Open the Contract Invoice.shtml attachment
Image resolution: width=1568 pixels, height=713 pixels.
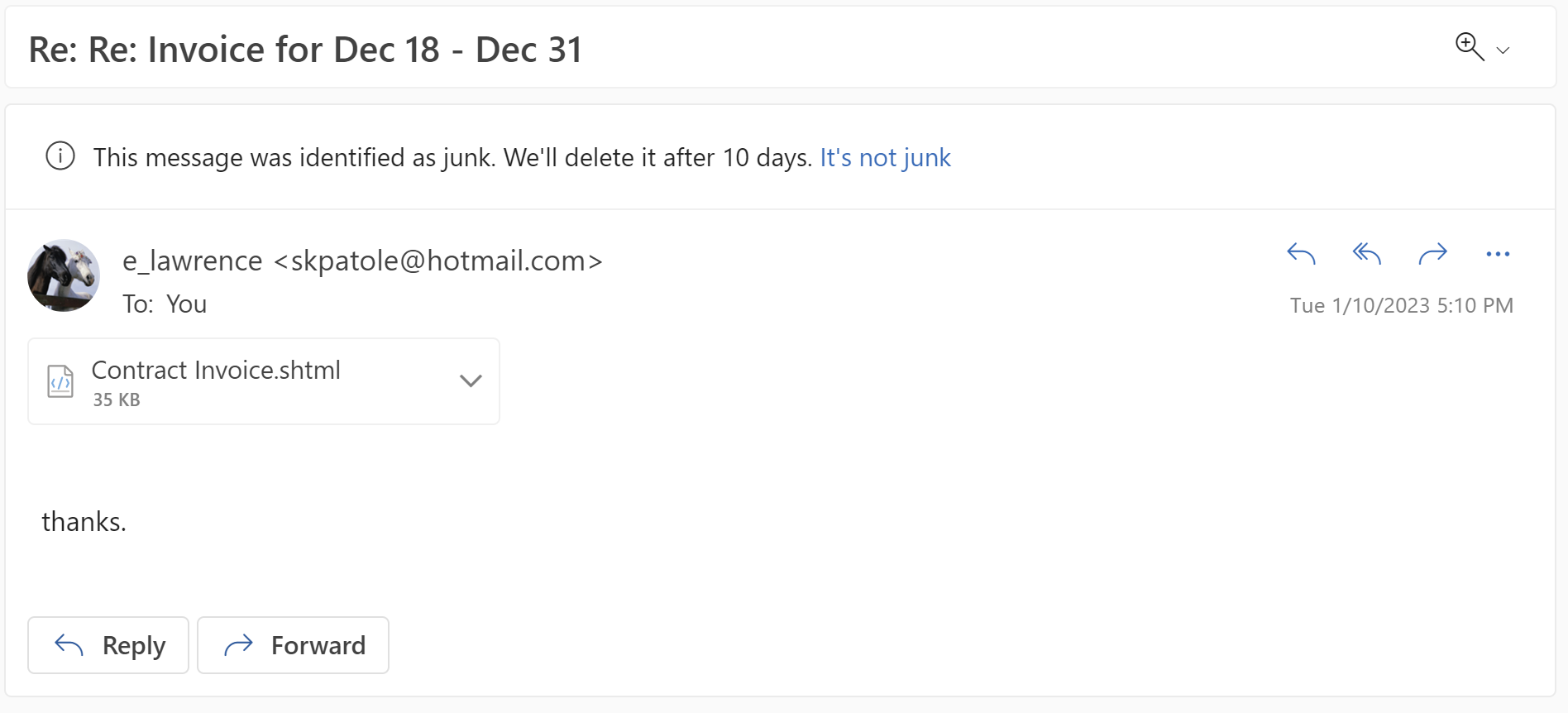pyautogui.click(x=216, y=371)
